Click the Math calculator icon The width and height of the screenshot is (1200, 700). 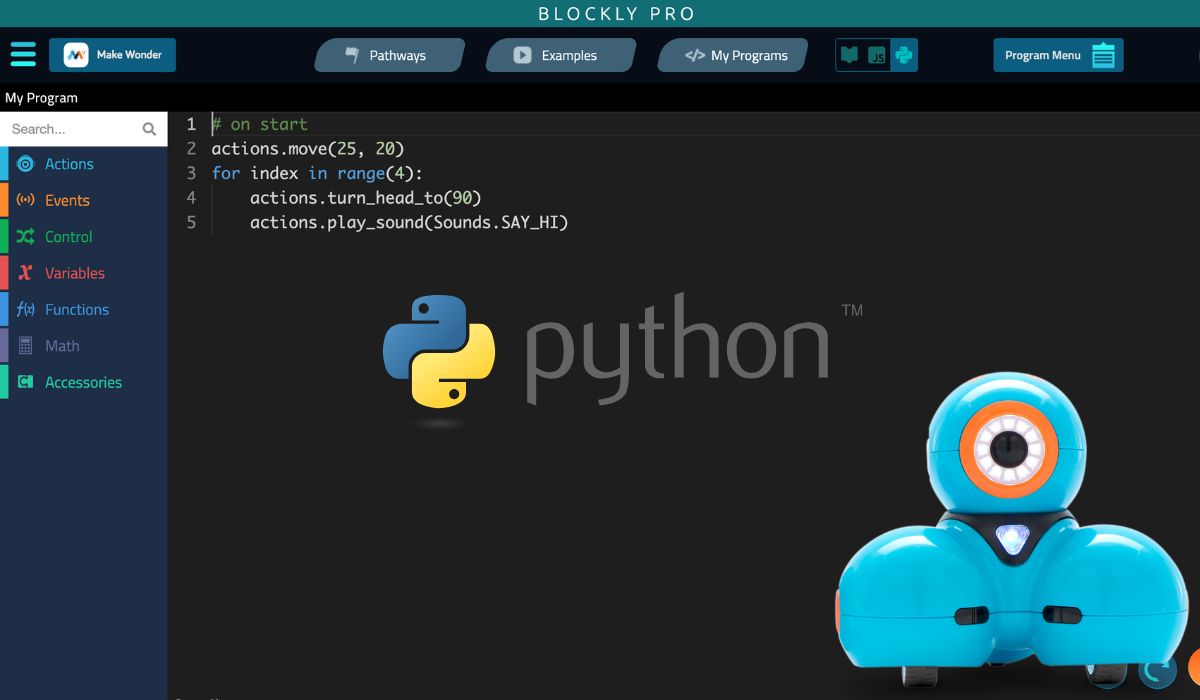coord(25,346)
